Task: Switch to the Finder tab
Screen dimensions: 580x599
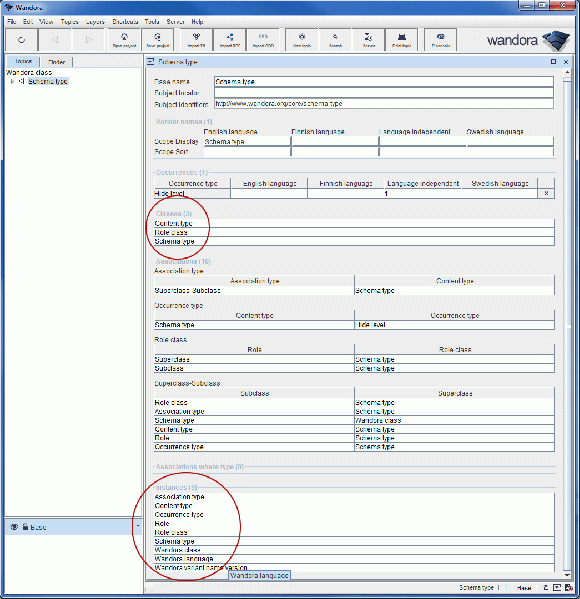Action: point(56,62)
